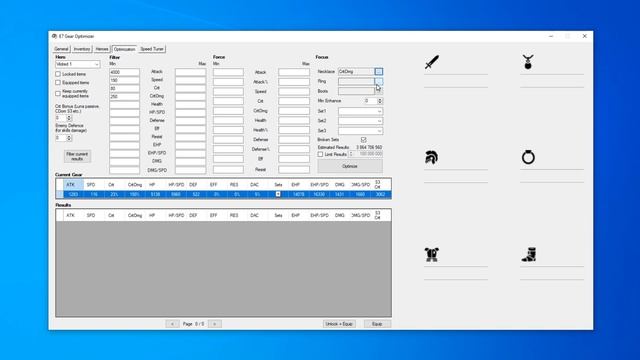
Task: Switch to the Inventory tab
Action: 82,49
